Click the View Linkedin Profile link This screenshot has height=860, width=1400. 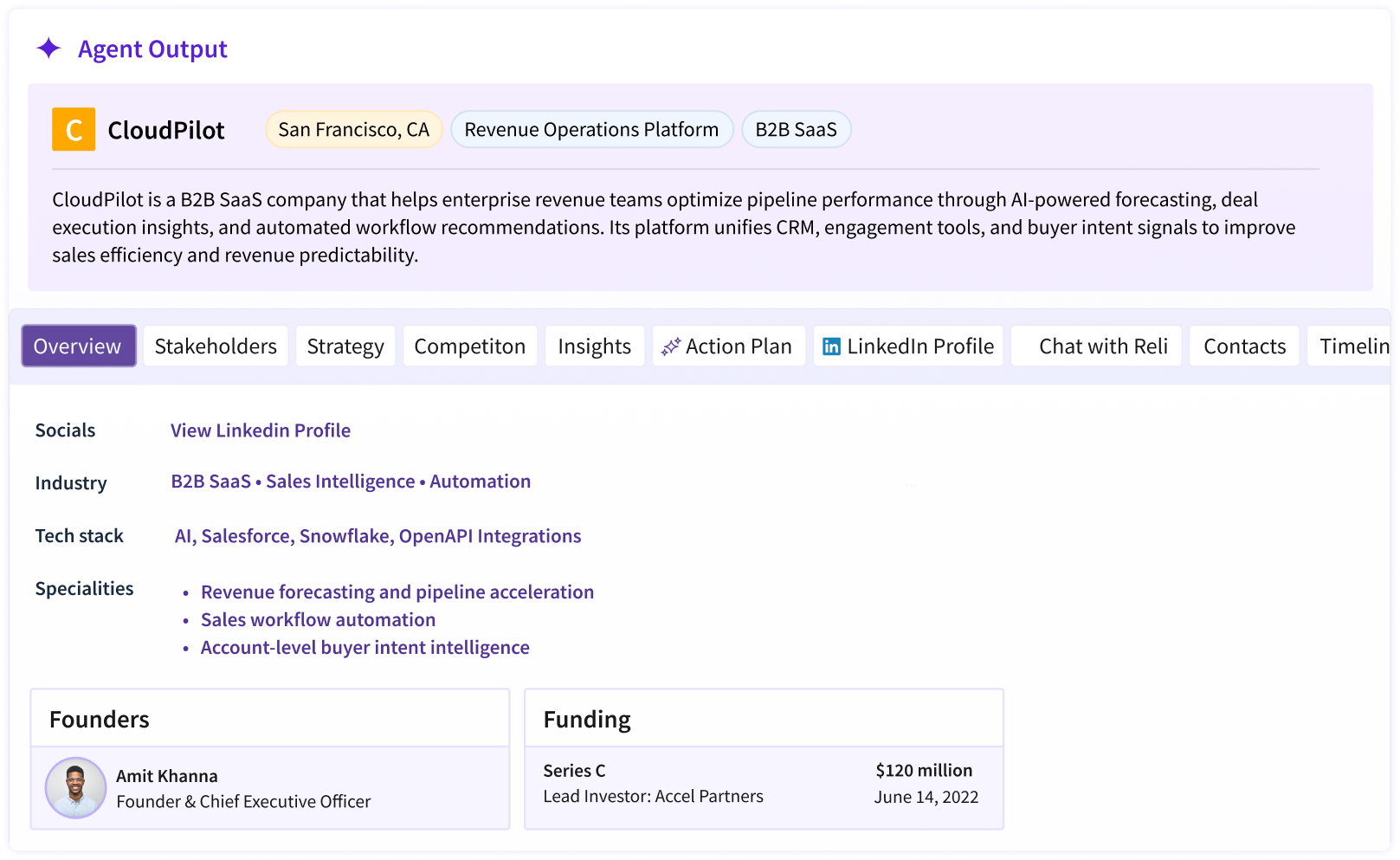261,430
